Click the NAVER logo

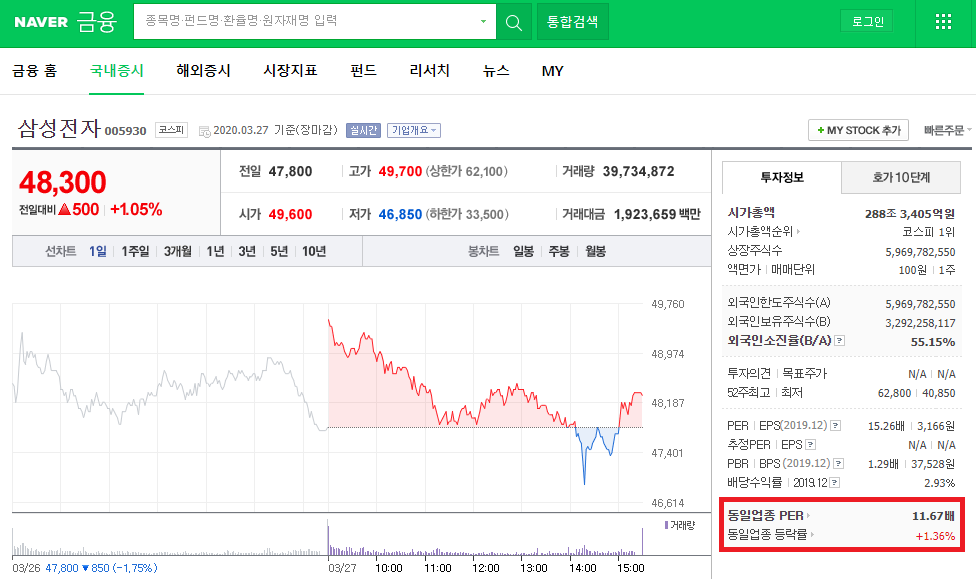[x=41, y=22]
